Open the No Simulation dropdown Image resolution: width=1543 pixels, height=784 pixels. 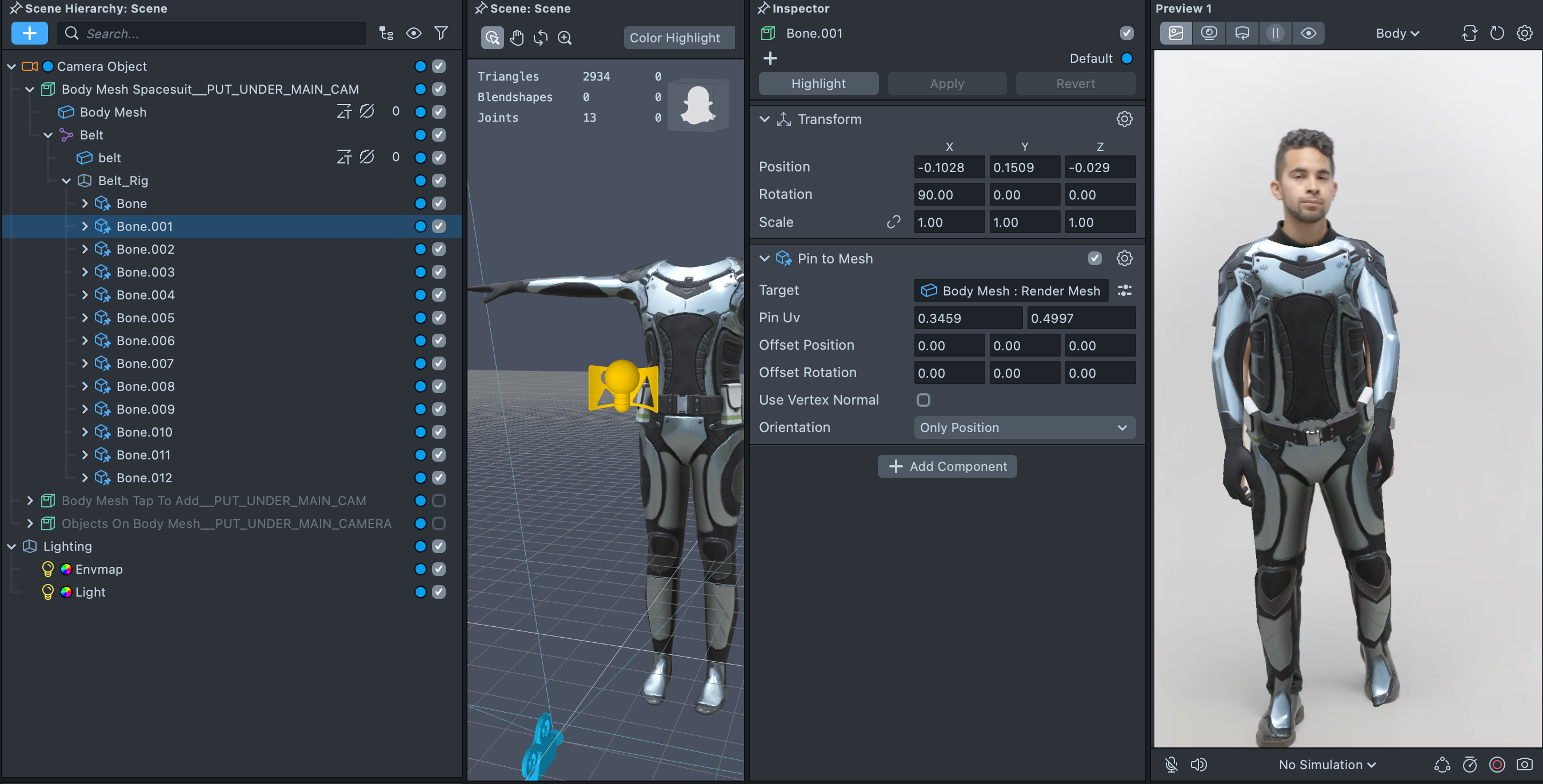[1327, 764]
